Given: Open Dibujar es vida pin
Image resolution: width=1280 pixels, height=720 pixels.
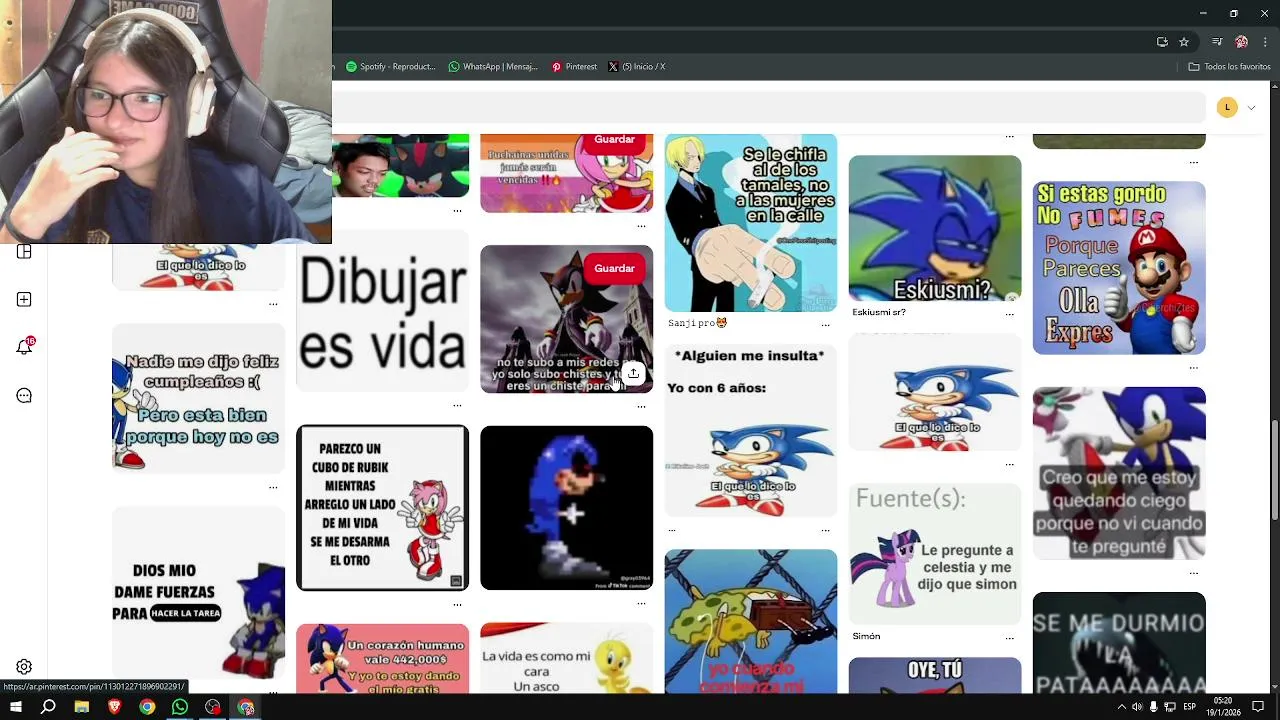Looking at the screenshot, I should [x=382, y=311].
